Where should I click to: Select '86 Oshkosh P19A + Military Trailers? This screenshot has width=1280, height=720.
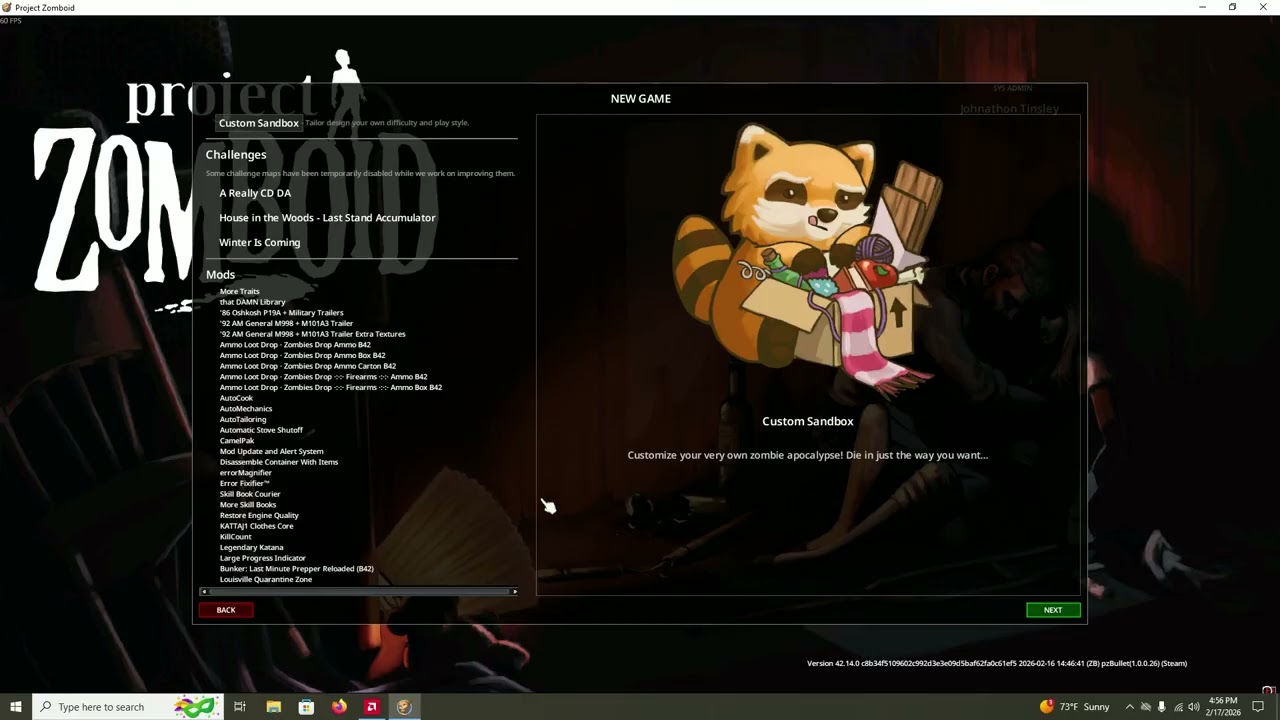281,313
